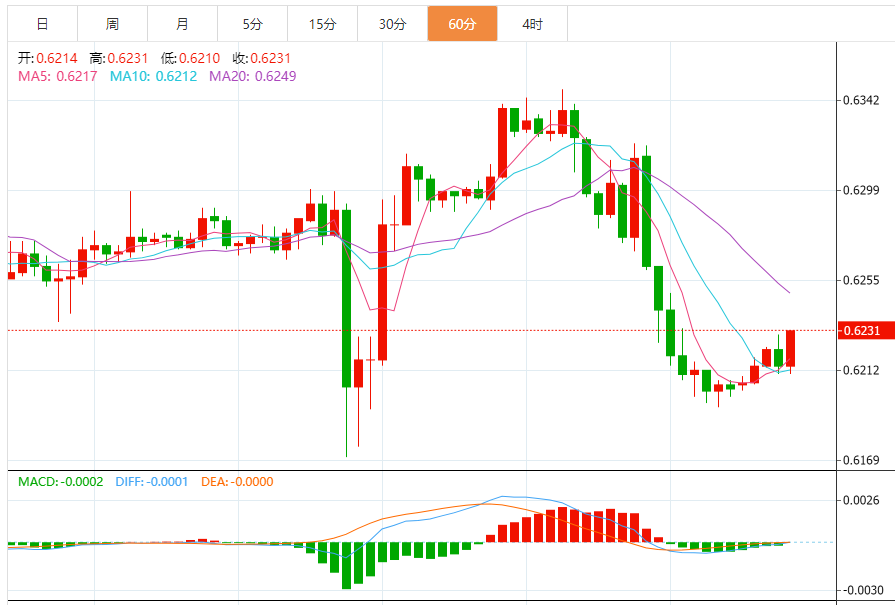Screen dimensions: 895x605
Task: Click the 0.6342 price axis label
Action: click(x=861, y=100)
